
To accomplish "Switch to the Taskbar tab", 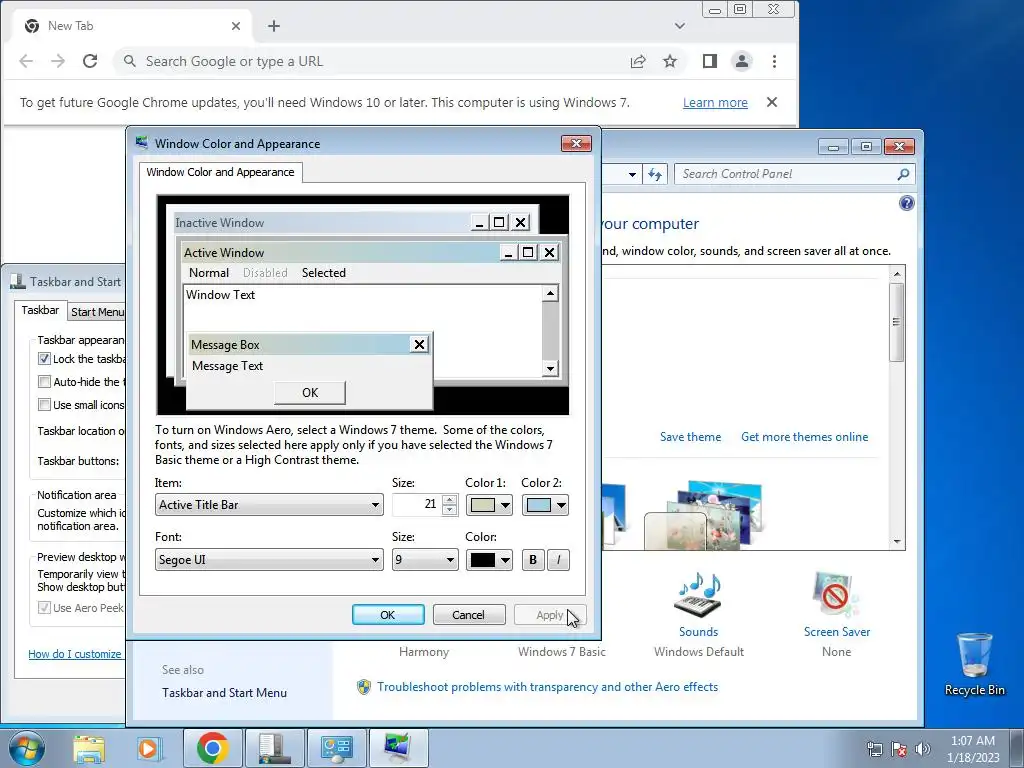I will (x=40, y=310).
